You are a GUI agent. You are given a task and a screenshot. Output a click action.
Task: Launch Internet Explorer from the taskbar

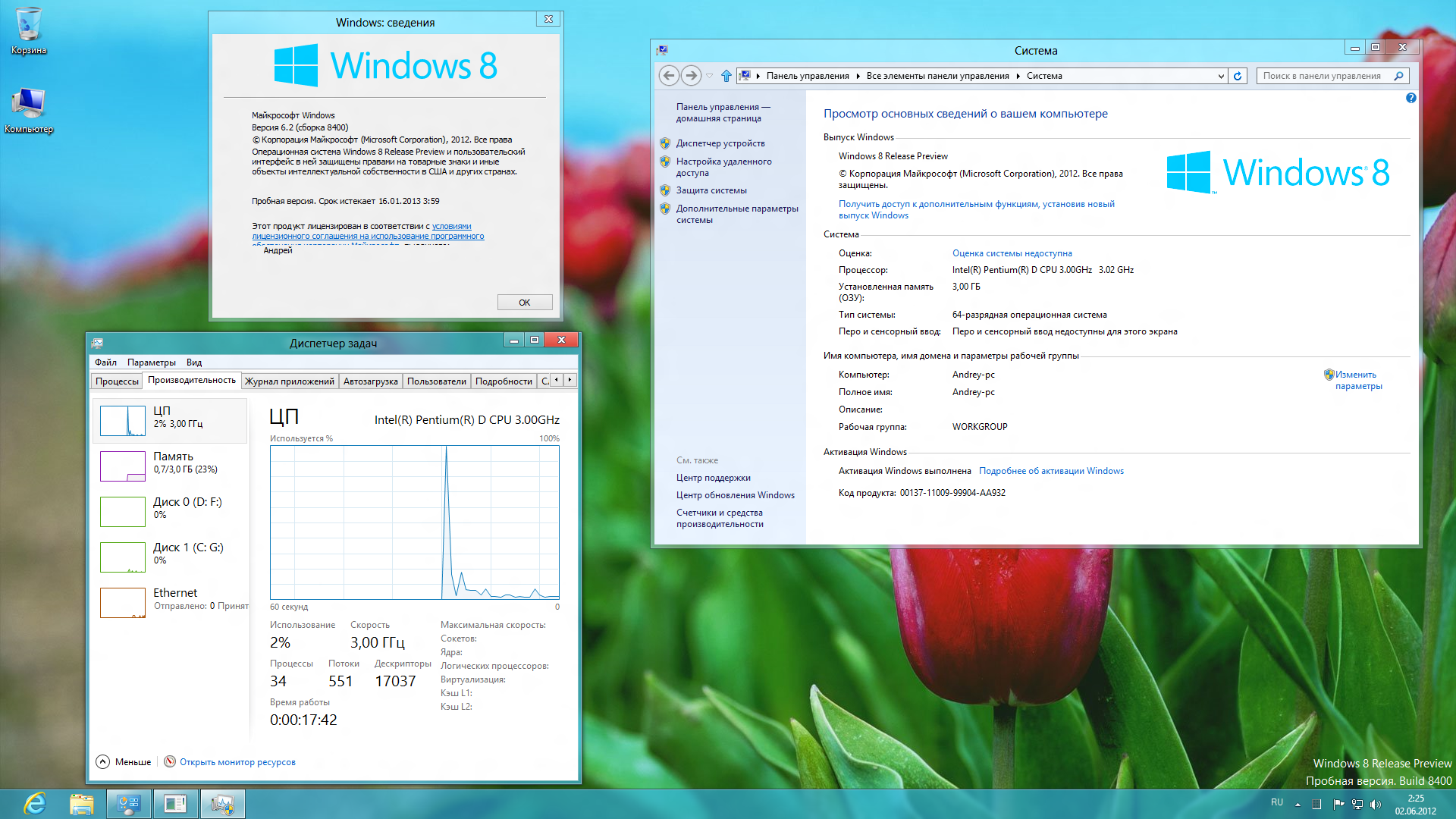click(x=35, y=804)
